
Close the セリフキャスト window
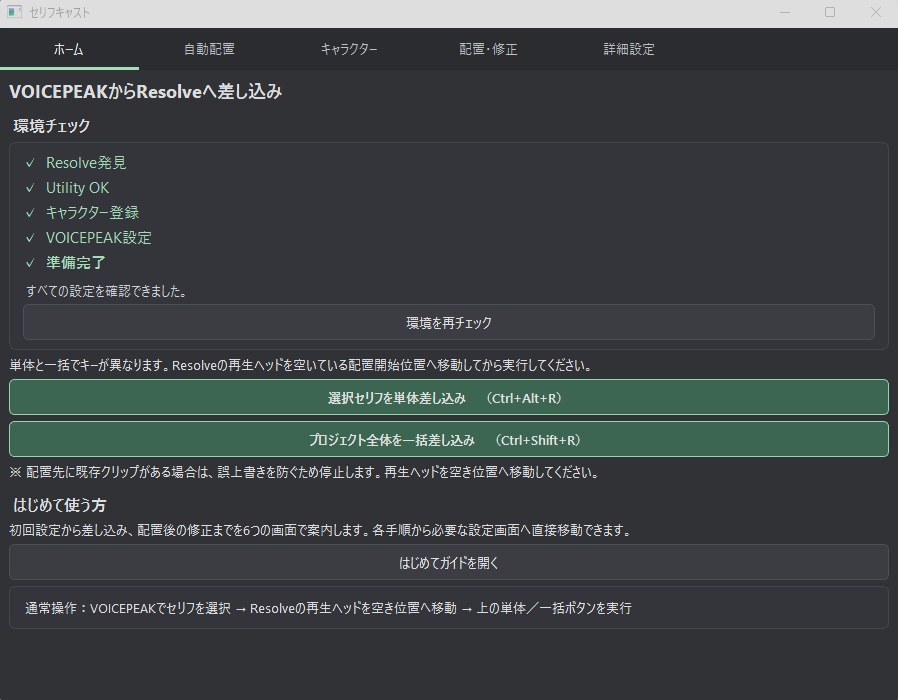click(876, 12)
